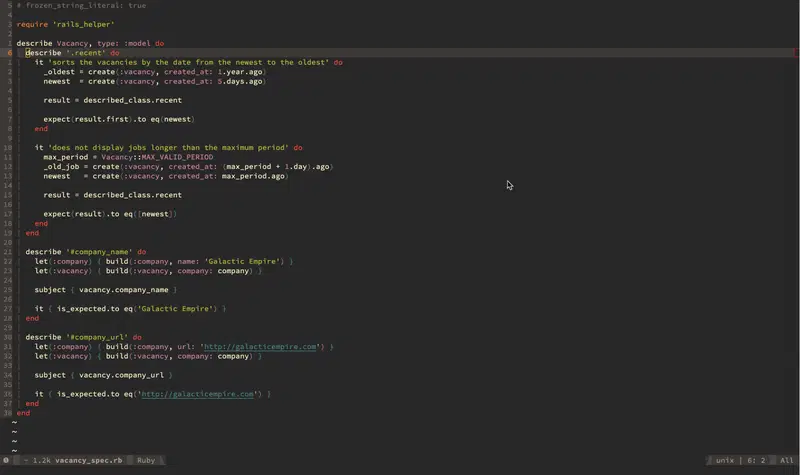
Task: Click the vacancy_spec.rb filename in status bar
Action: 88,460
